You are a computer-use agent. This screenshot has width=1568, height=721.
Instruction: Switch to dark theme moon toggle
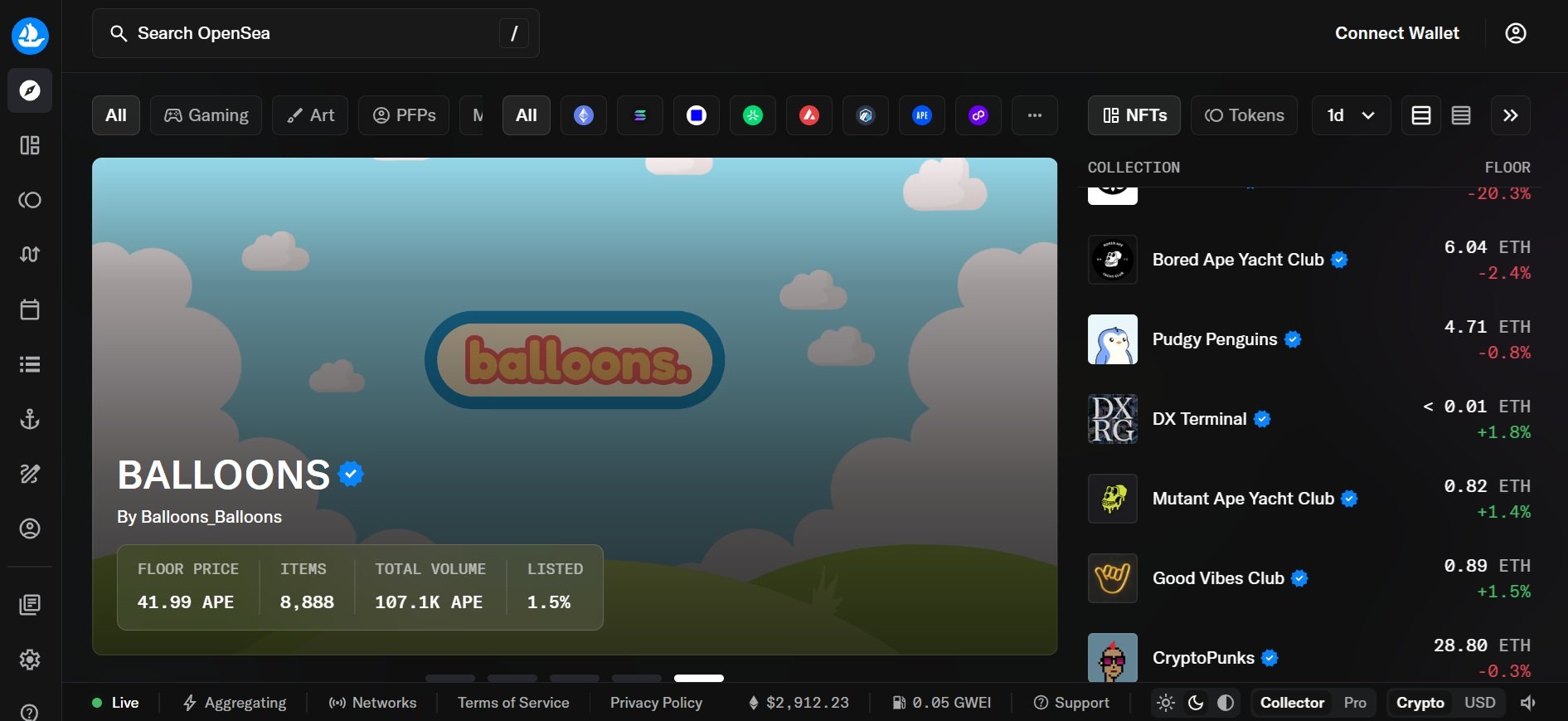(x=1196, y=703)
